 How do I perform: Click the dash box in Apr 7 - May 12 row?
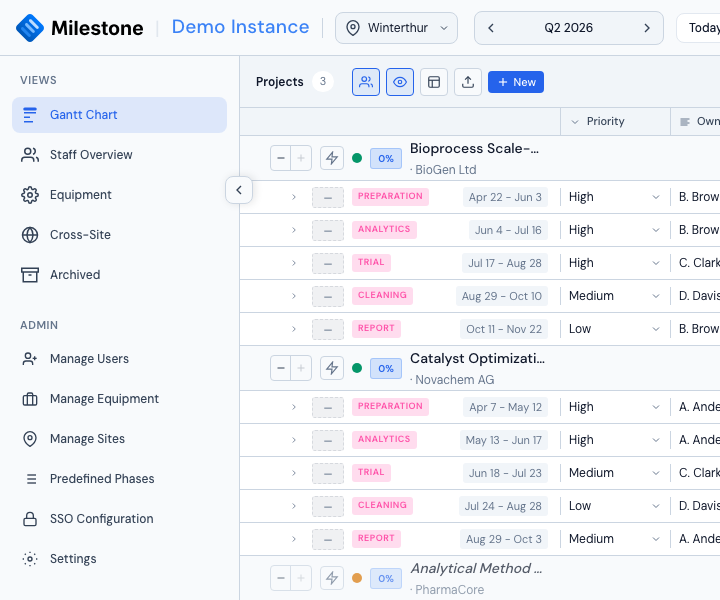(328, 408)
